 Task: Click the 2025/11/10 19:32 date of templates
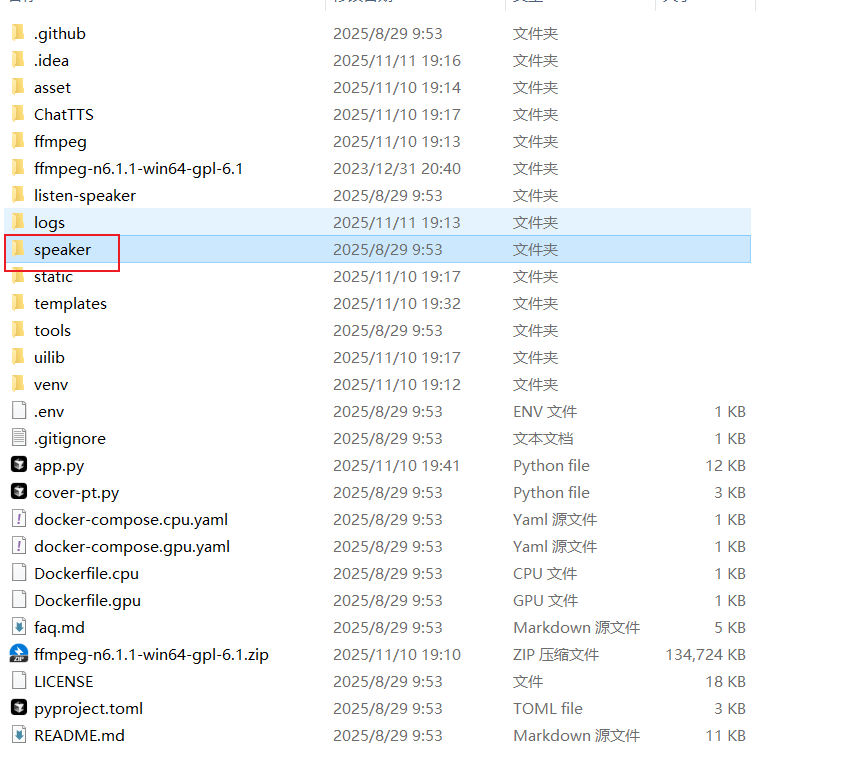coord(397,303)
